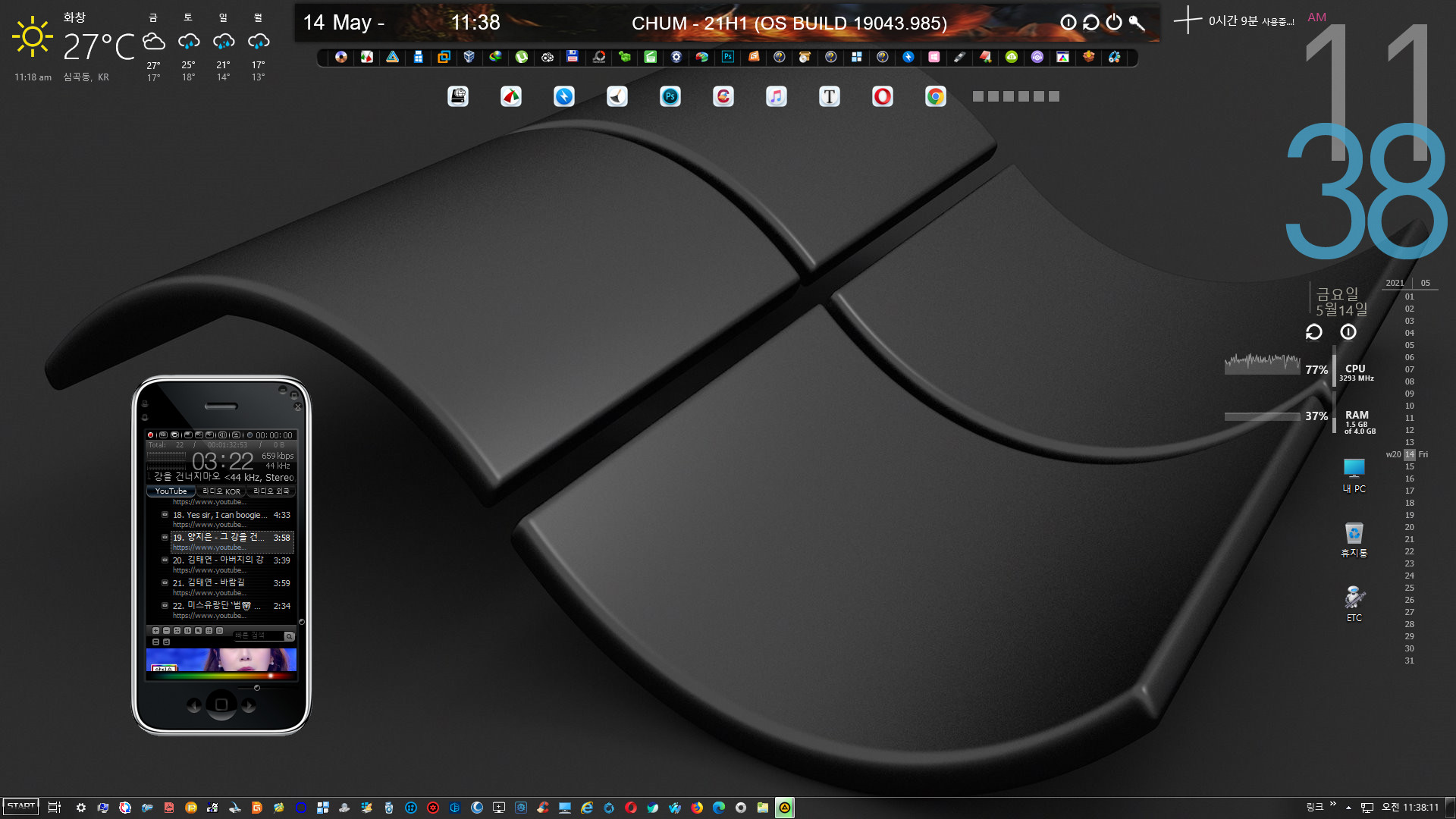Image resolution: width=1456 pixels, height=819 pixels.
Task: Switch to the YouTube playlist tab
Action: [x=171, y=491]
